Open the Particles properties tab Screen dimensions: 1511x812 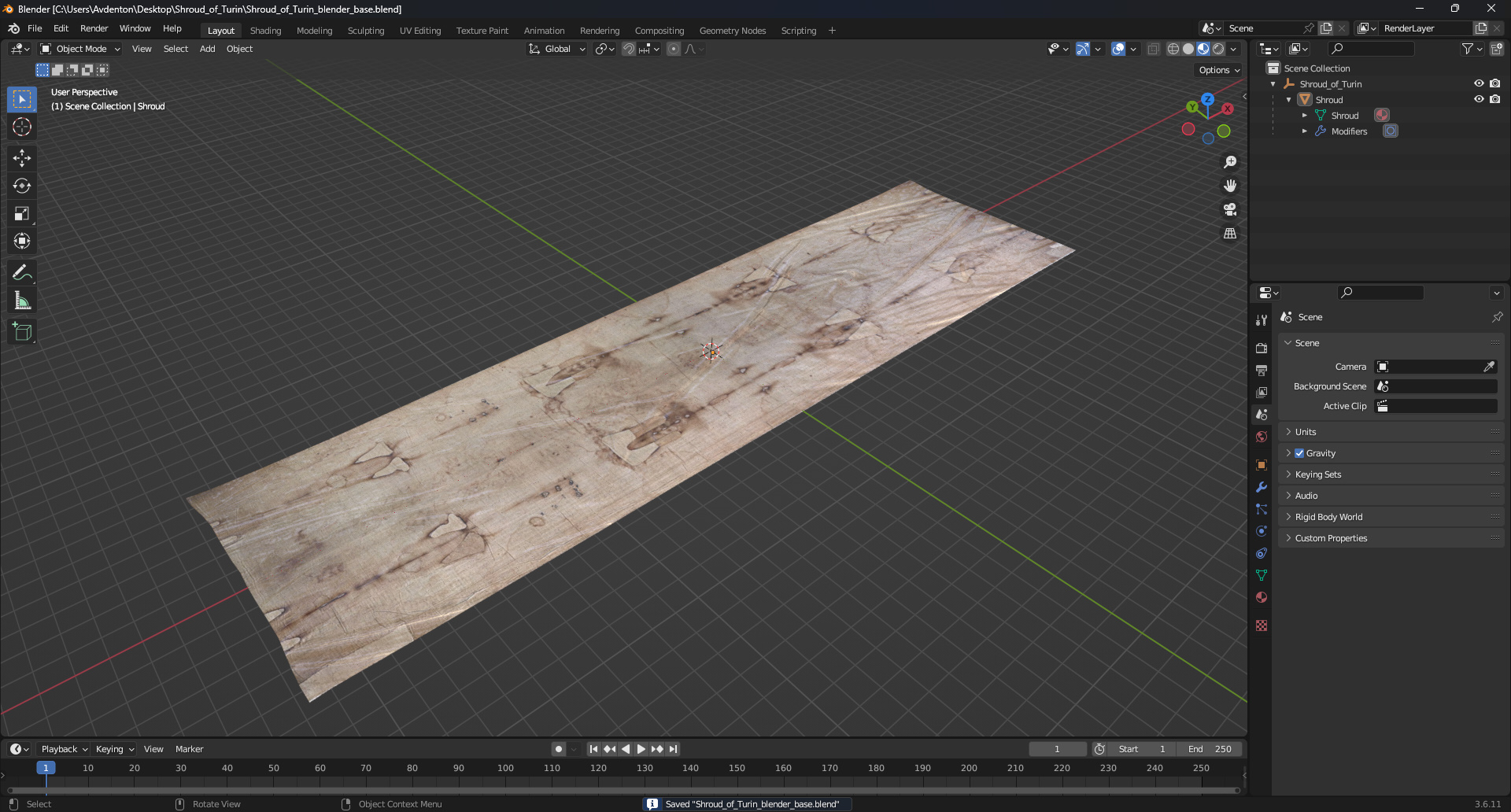1262,509
